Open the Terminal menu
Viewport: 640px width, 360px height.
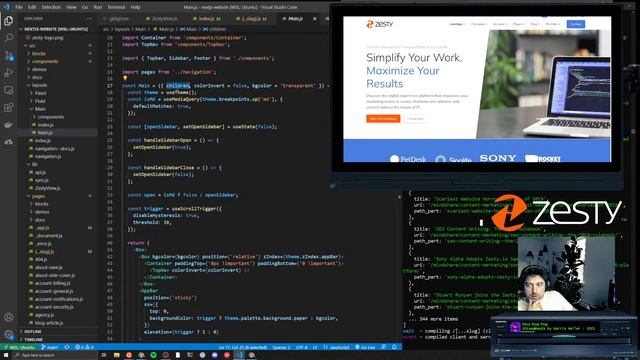coord(116,7)
